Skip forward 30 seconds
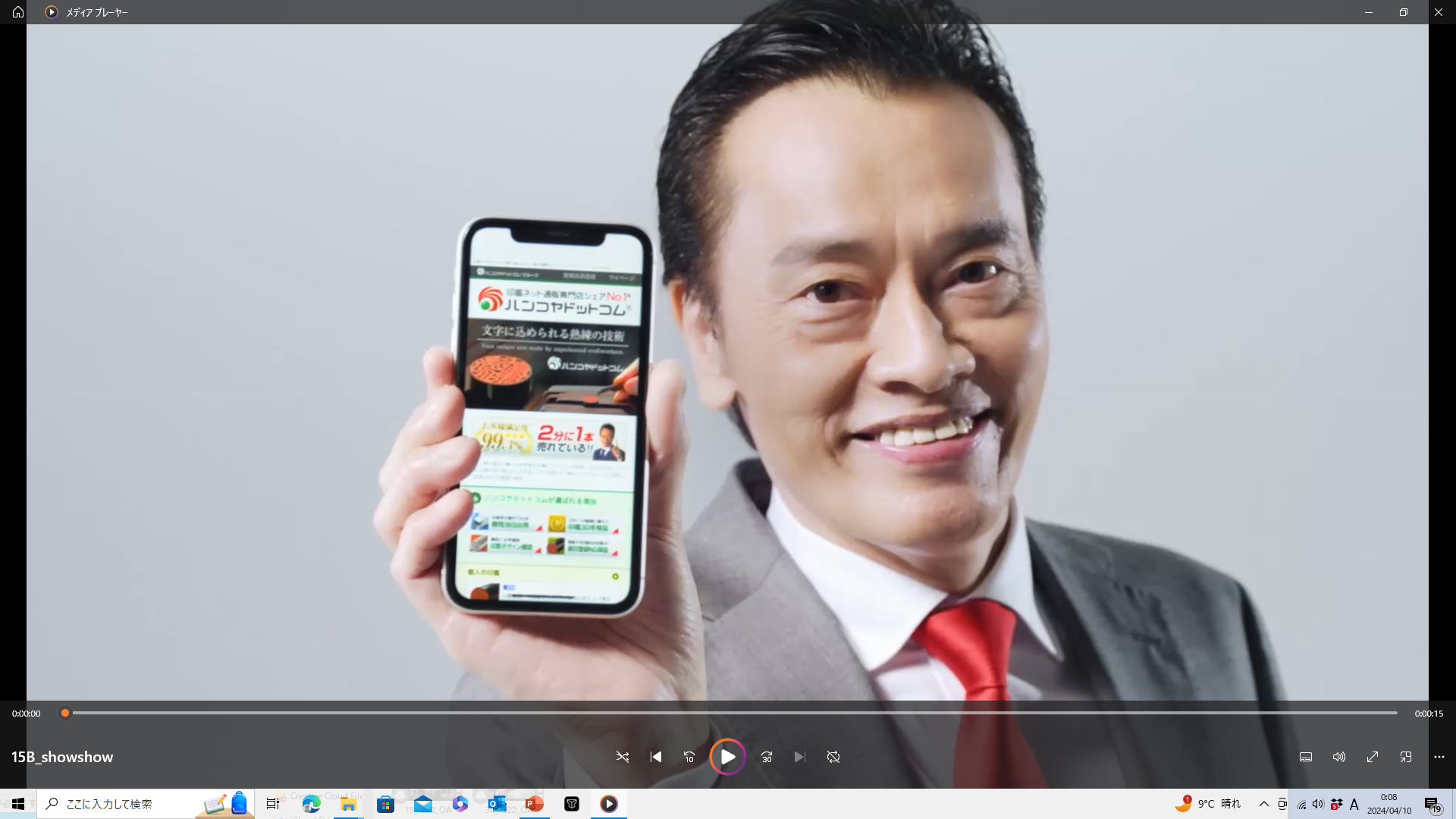 [x=767, y=757]
